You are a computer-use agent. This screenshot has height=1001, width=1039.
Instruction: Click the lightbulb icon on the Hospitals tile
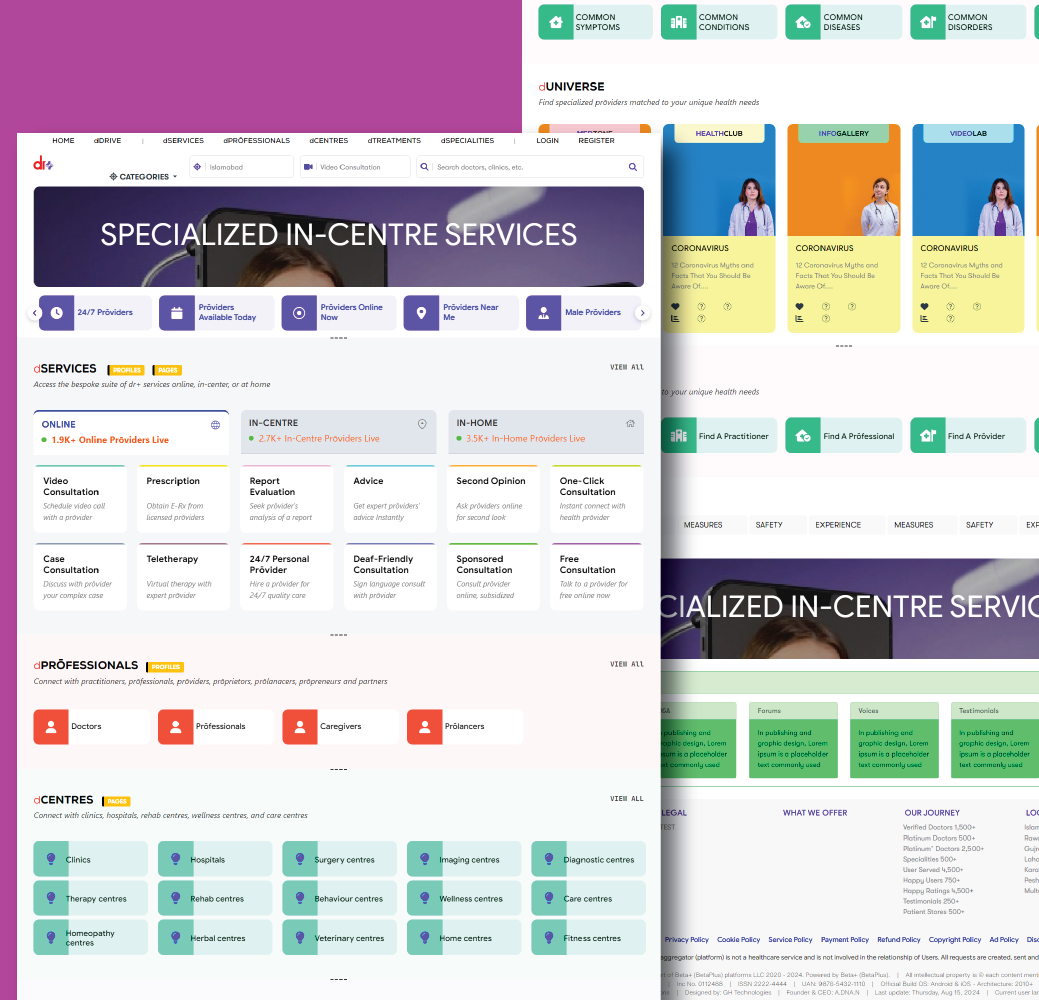pyautogui.click(x=176, y=859)
